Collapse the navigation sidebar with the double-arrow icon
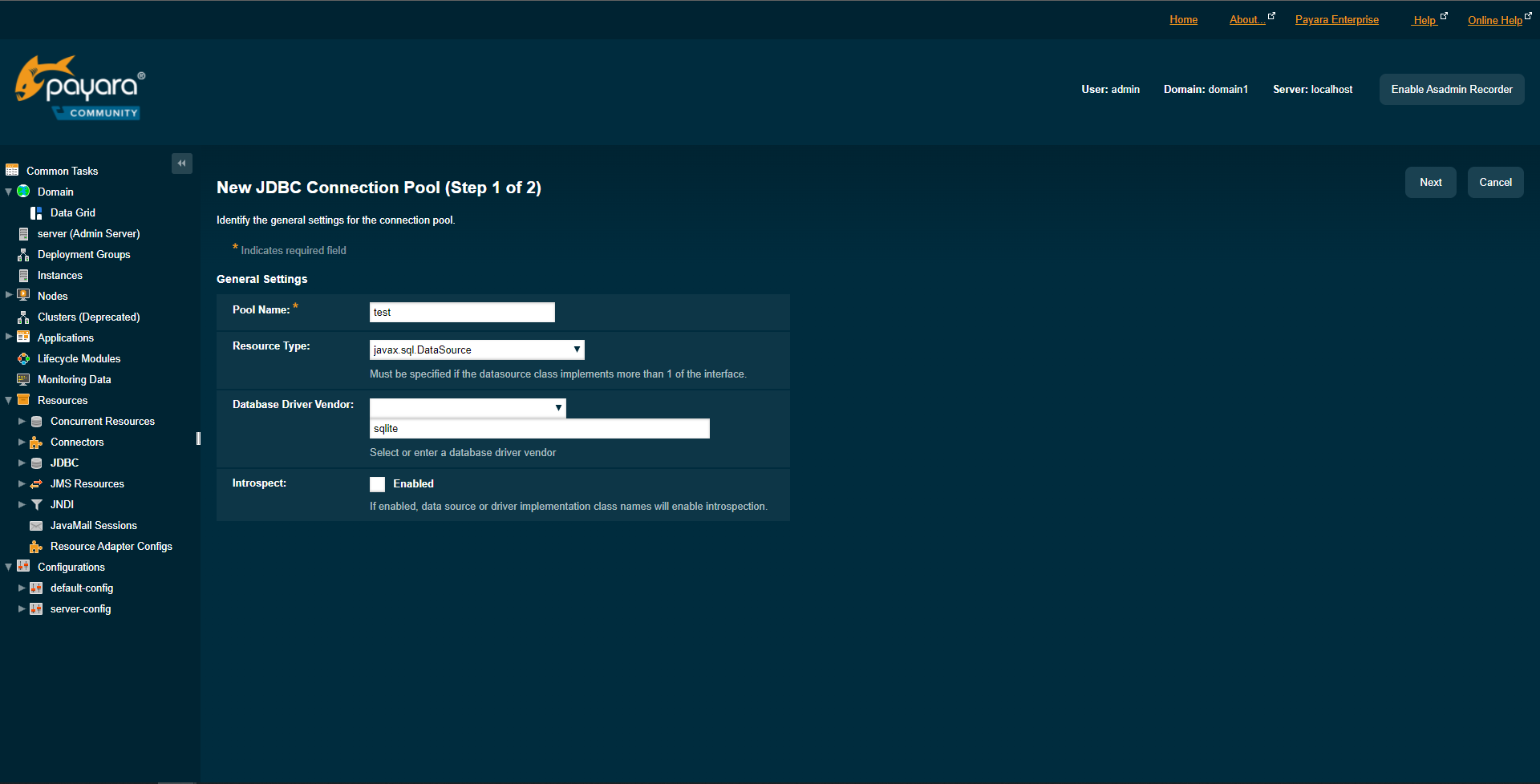The height and width of the screenshot is (784, 1540). [181, 164]
